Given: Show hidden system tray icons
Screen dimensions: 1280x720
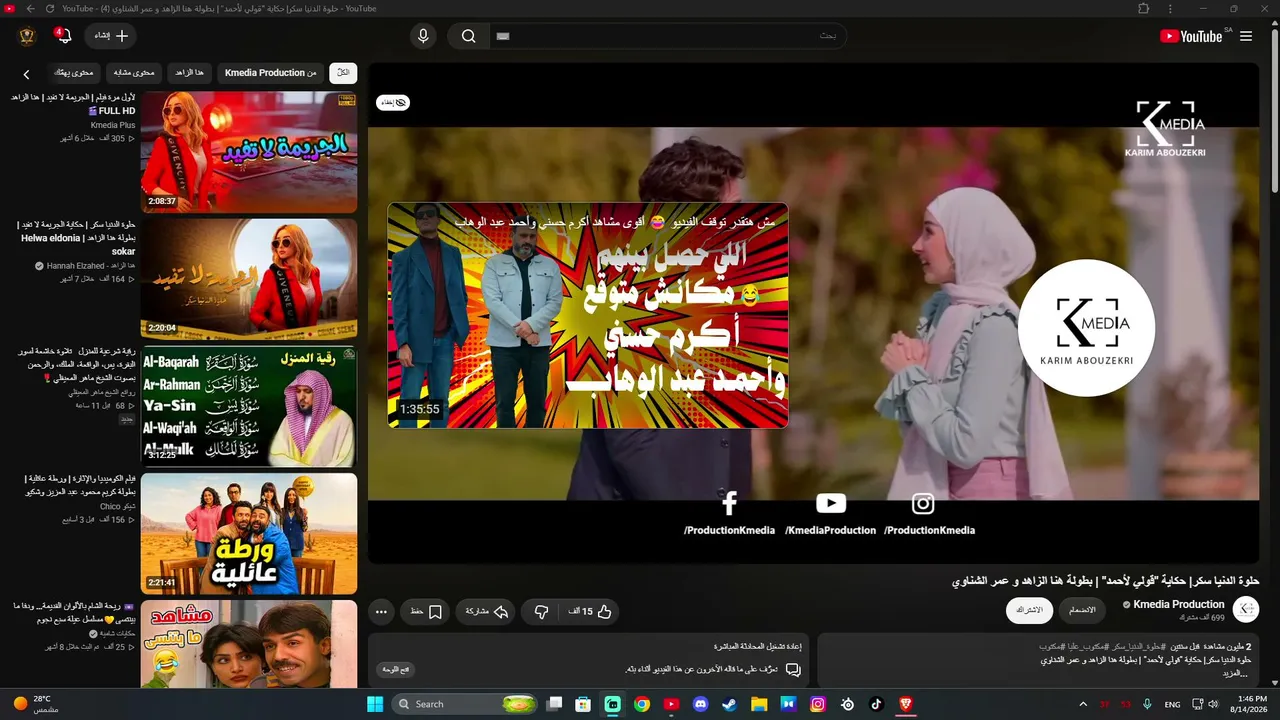Looking at the screenshot, I should pyautogui.click(x=1083, y=704).
